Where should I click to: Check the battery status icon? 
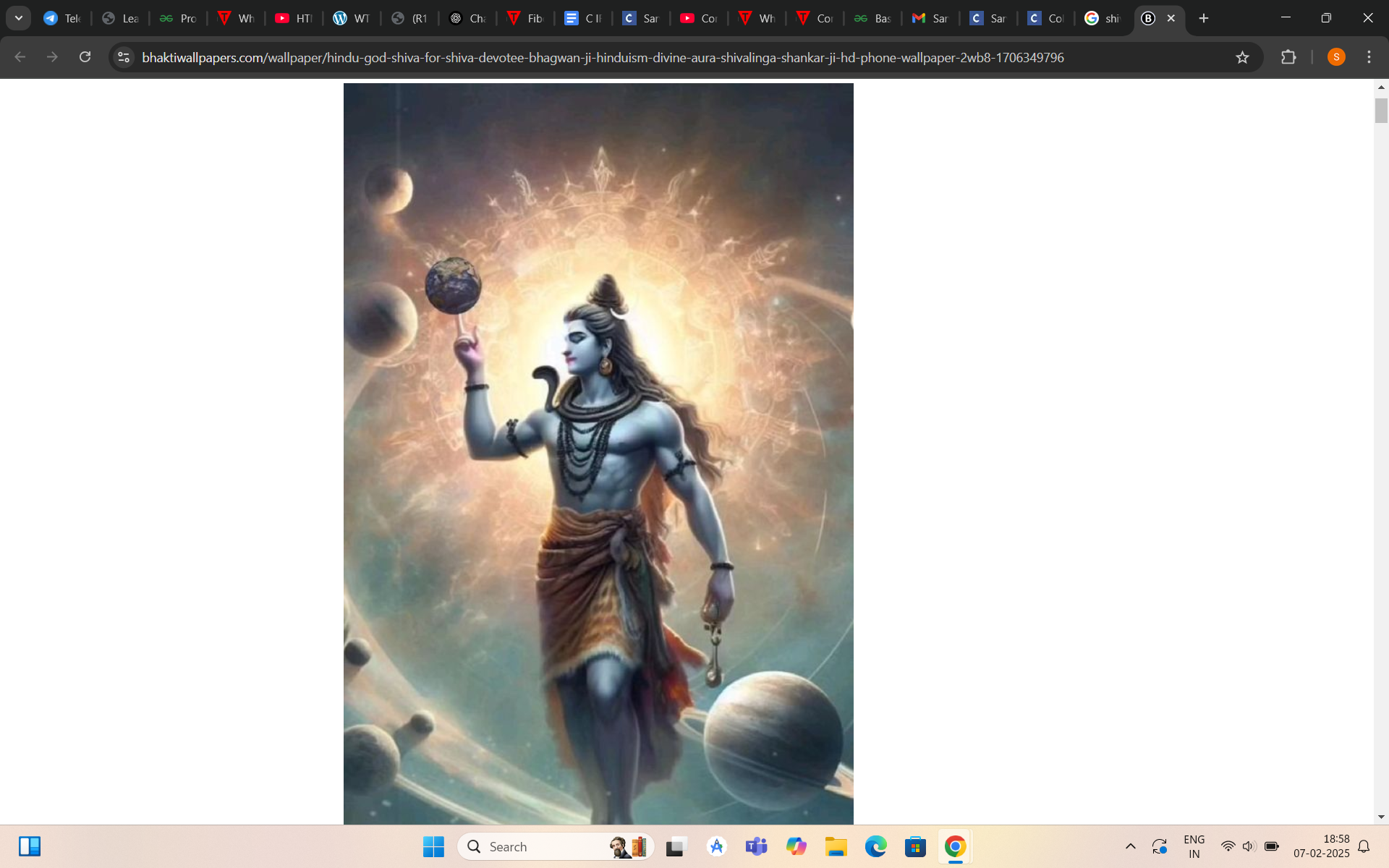[x=1272, y=846]
